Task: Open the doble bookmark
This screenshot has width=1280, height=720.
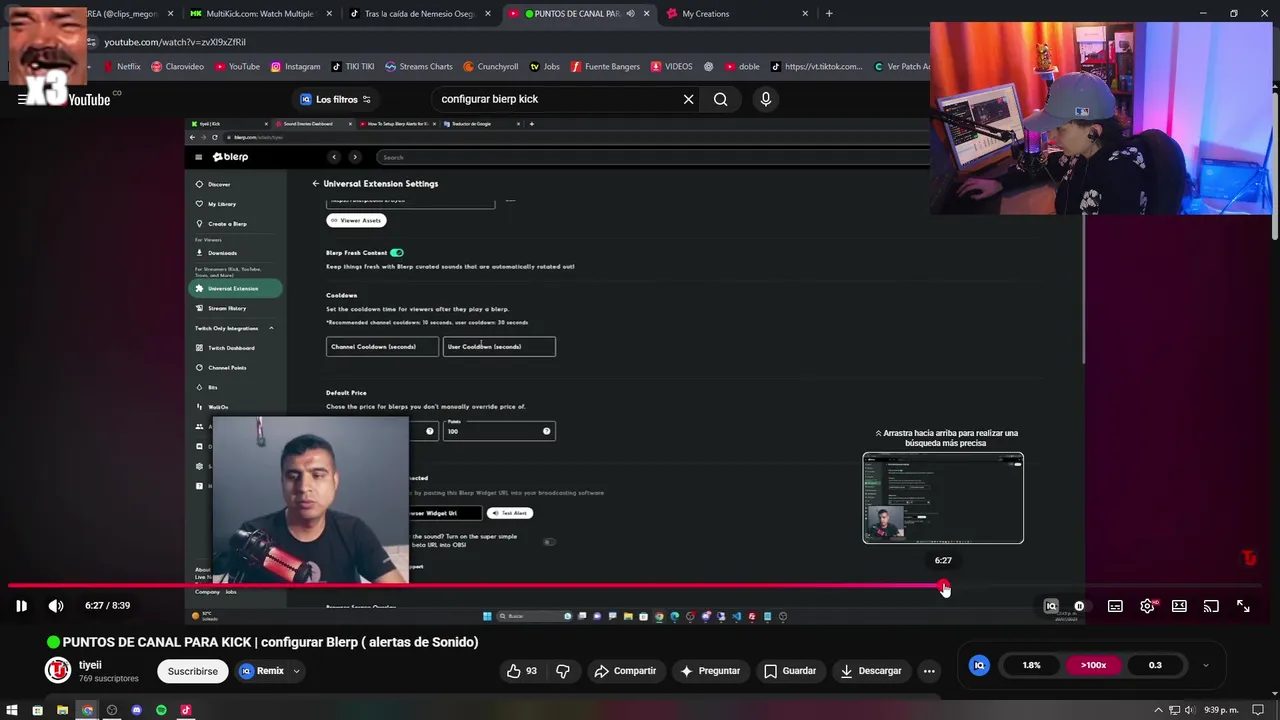Action: 742,67
